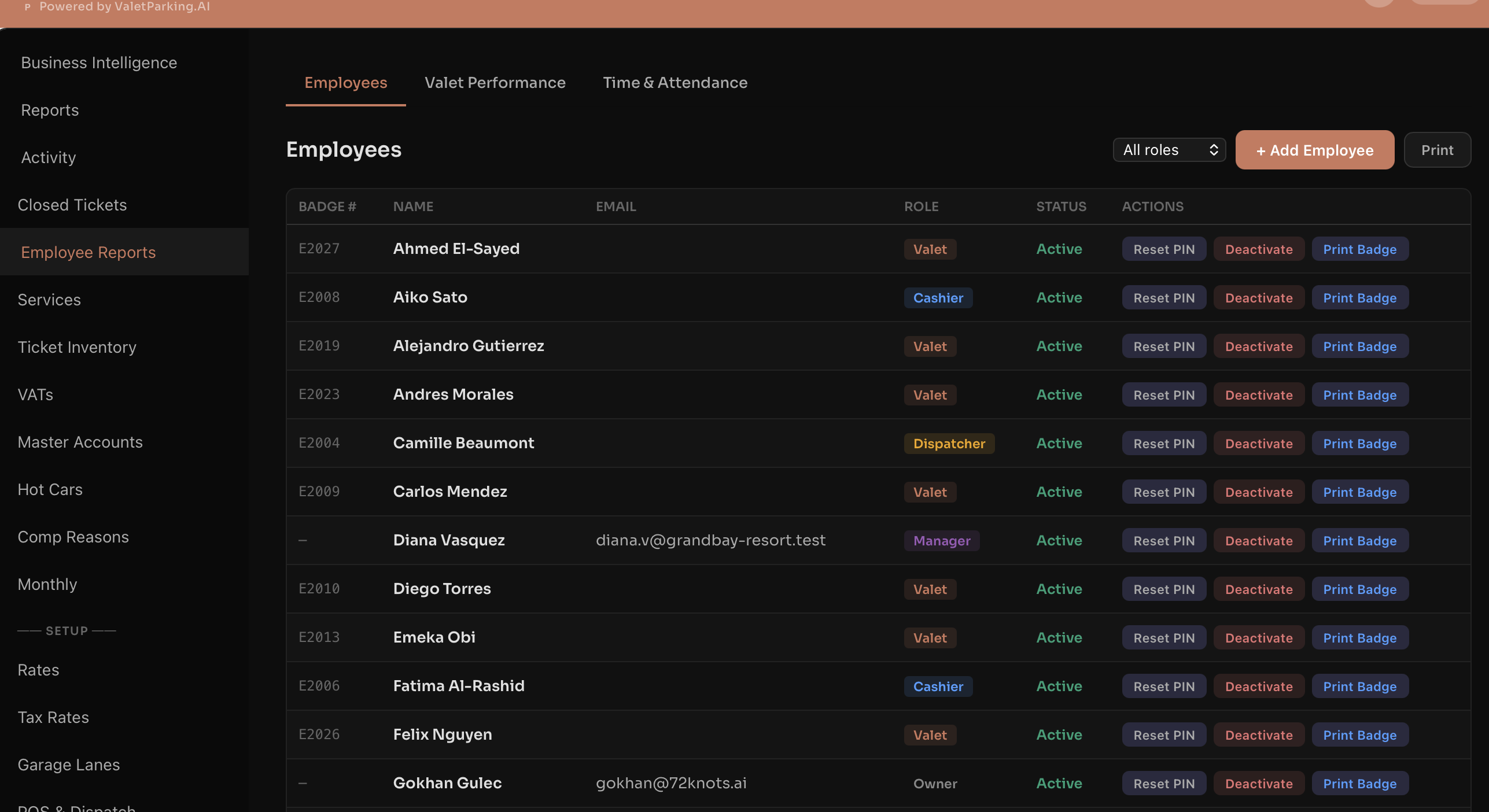The image size is (1489, 812).
Task: Click the Add Employee button
Action: 1315,150
